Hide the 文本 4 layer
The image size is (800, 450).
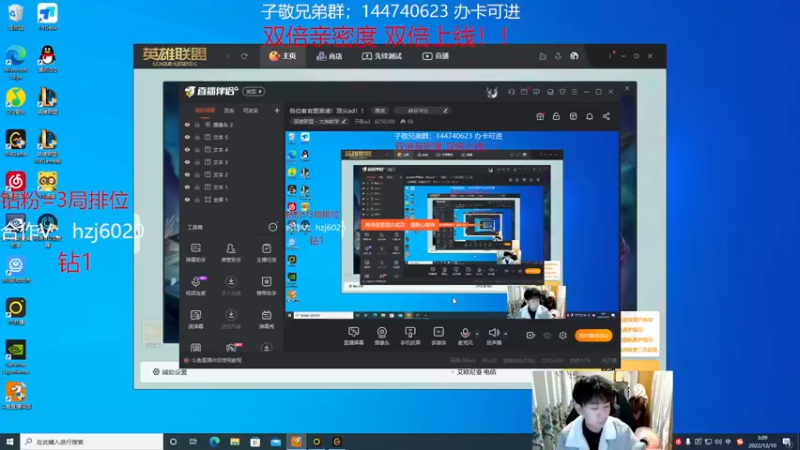(x=187, y=149)
